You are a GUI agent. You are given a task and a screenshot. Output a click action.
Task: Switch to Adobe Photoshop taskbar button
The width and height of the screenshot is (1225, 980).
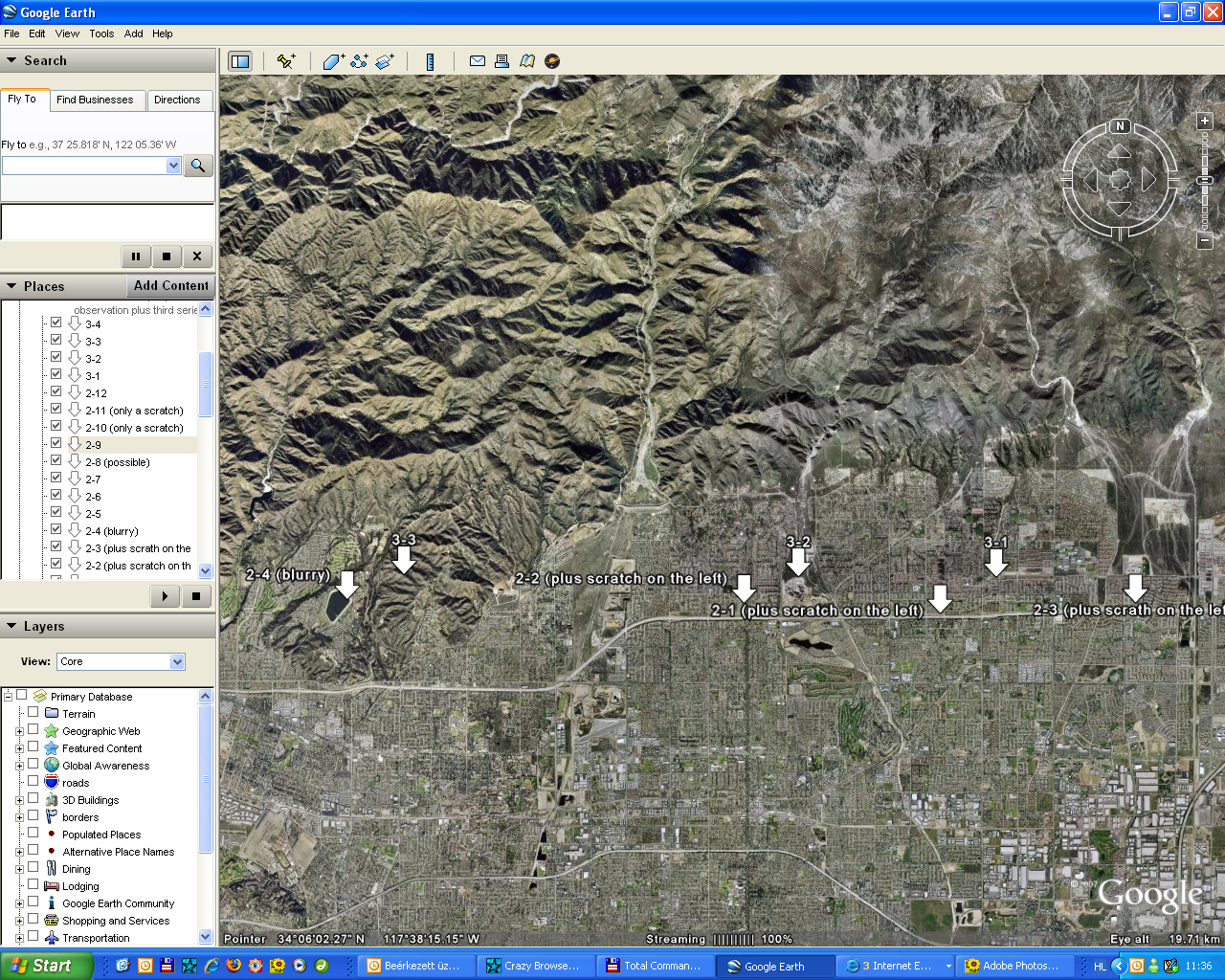point(1013,966)
